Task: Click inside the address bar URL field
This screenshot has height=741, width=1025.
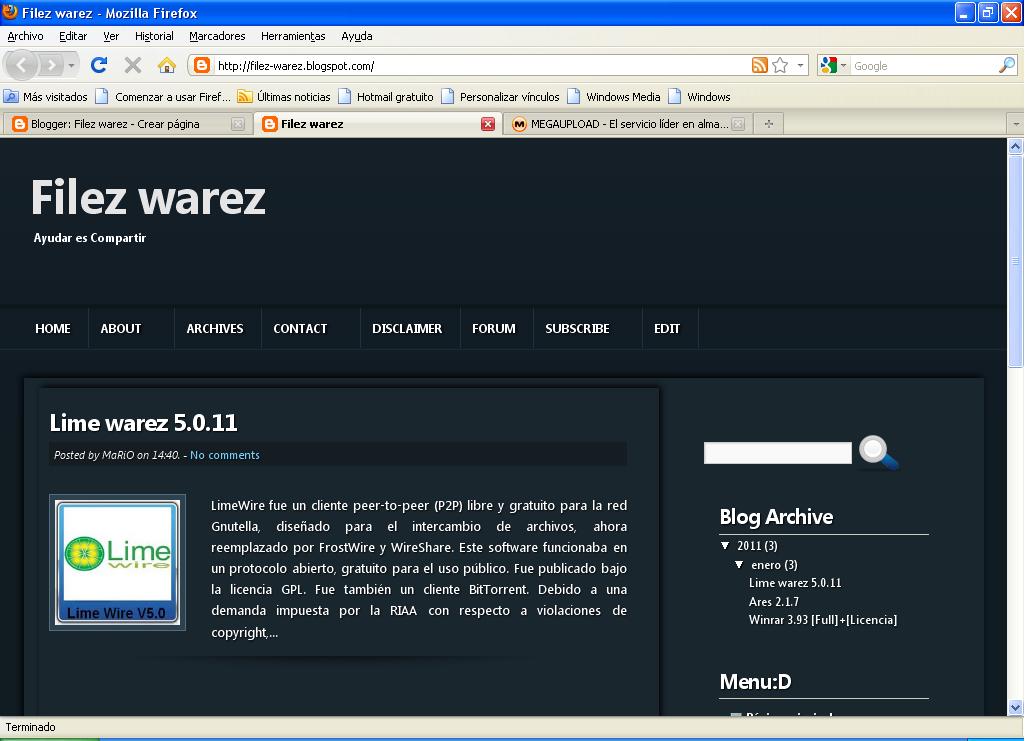Action: (x=400, y=64)
